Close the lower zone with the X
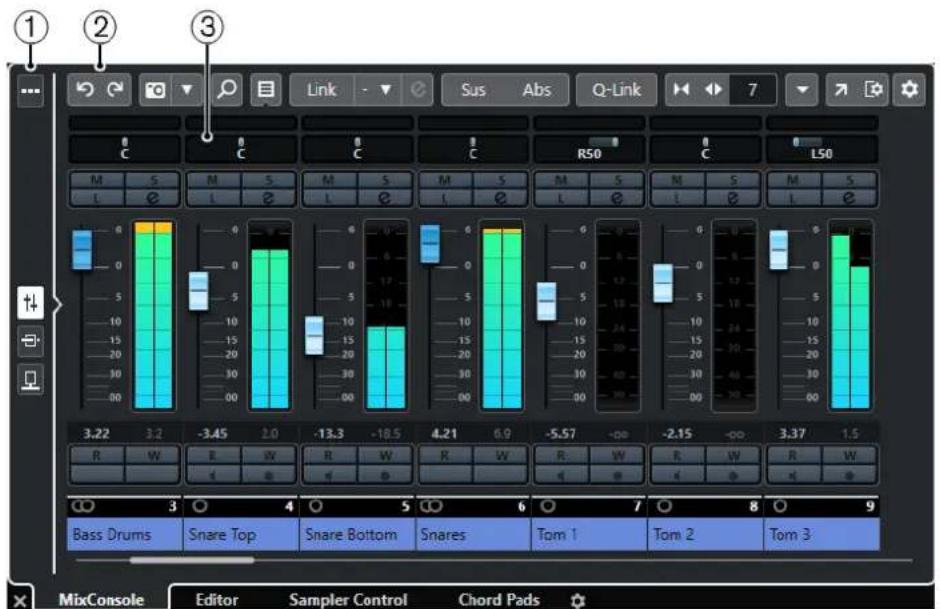Image resolution: width=940 pixels, height=609 pixels. [x=20, y=601]
